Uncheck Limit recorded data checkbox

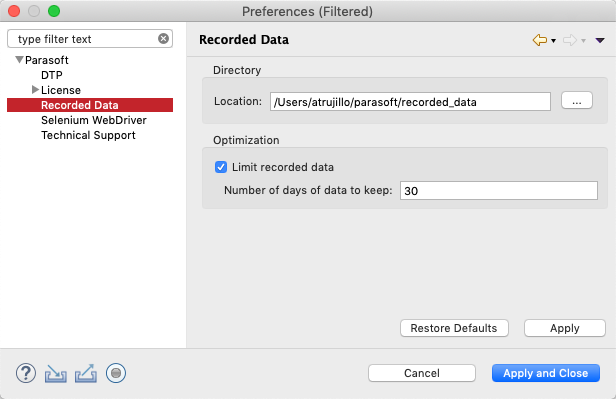pyautogui.click(x=221, y=167)
